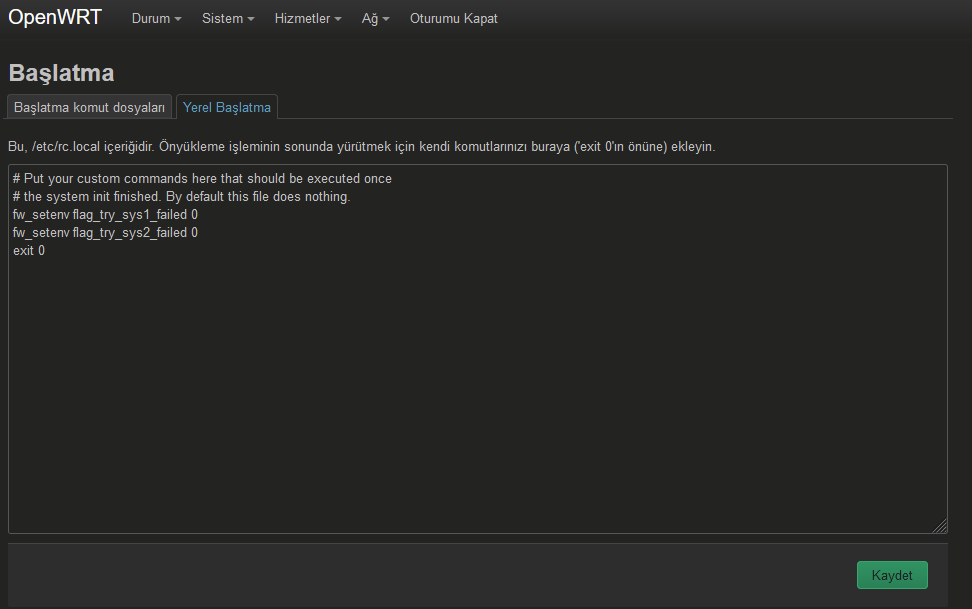Click the Başlatma page heading
This screenshot has width=972, height=609.
coord(61,73)
